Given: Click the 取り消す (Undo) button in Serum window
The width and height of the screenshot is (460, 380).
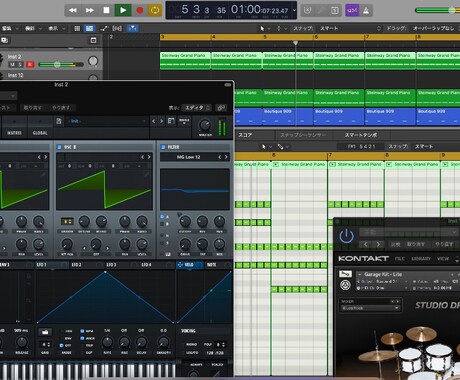Looking at the screenshot, I should tap(32, 108).
